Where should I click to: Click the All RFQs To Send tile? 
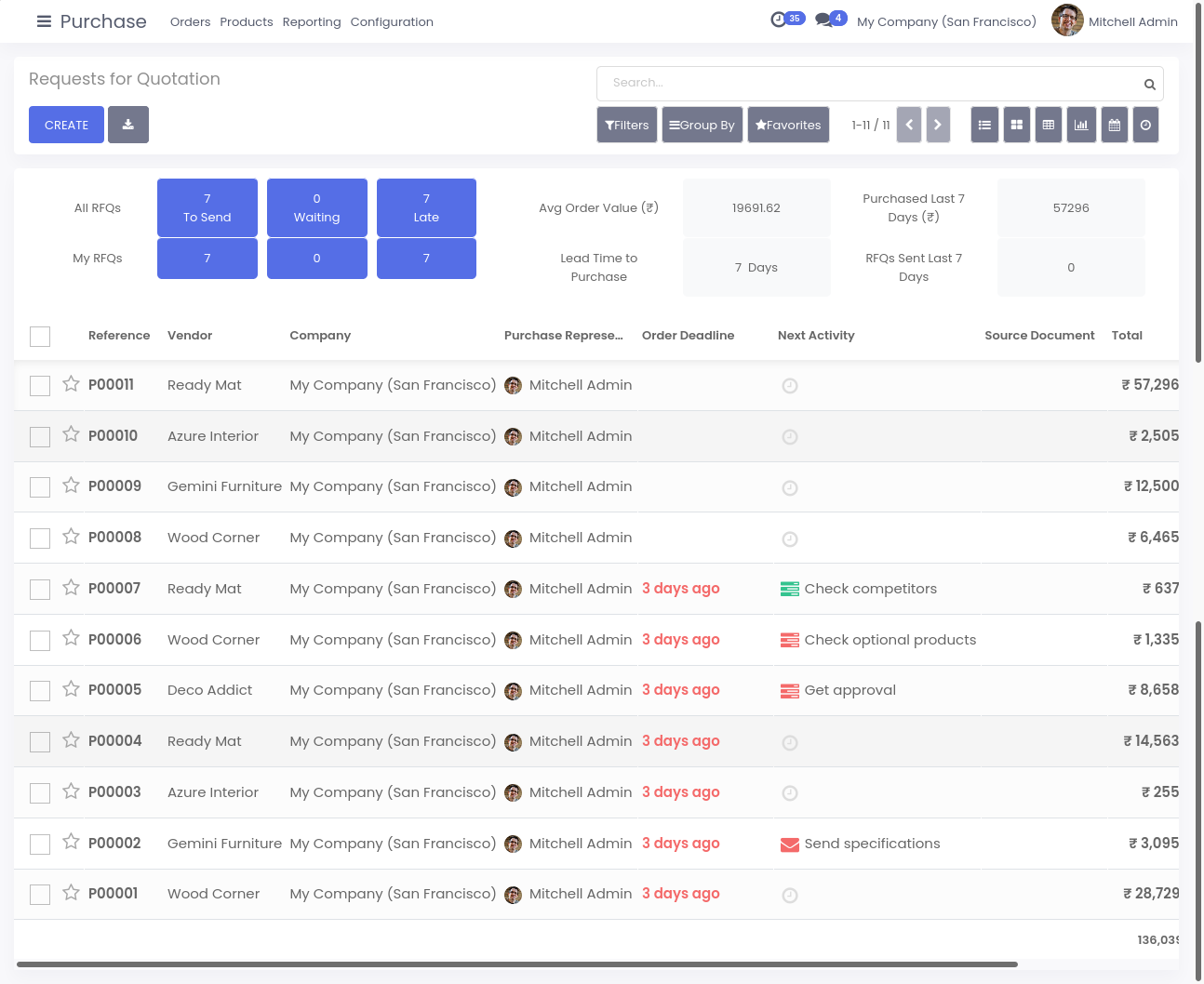point(207,207)
